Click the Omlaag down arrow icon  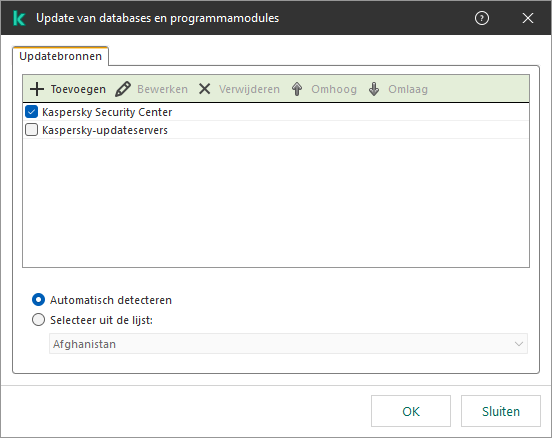click(374, 89)
